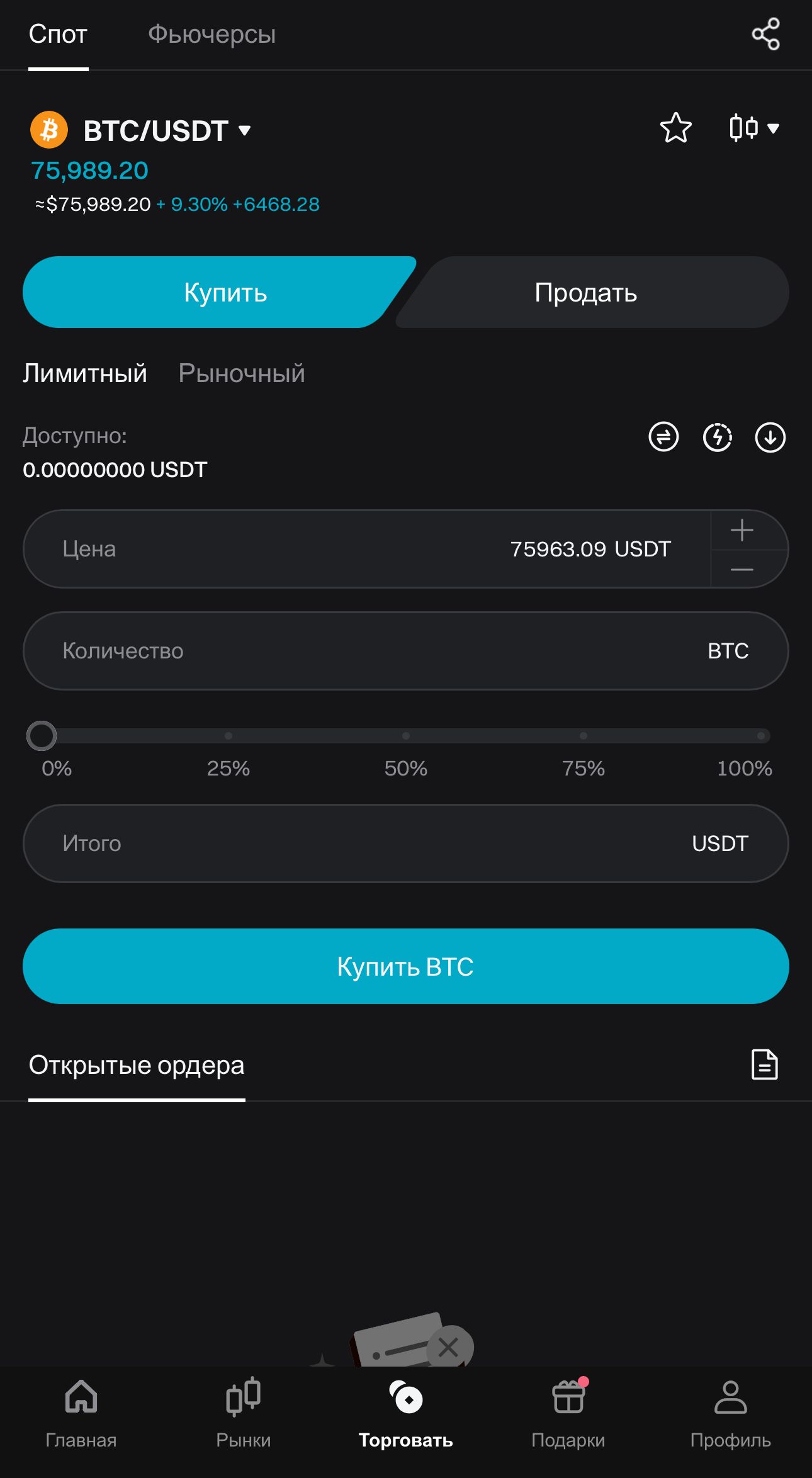The image size is (812, 1478).
Task: Open the BTC/USDT pair selector dropdown
Action: pyautogui.click(x=156, y=130)
